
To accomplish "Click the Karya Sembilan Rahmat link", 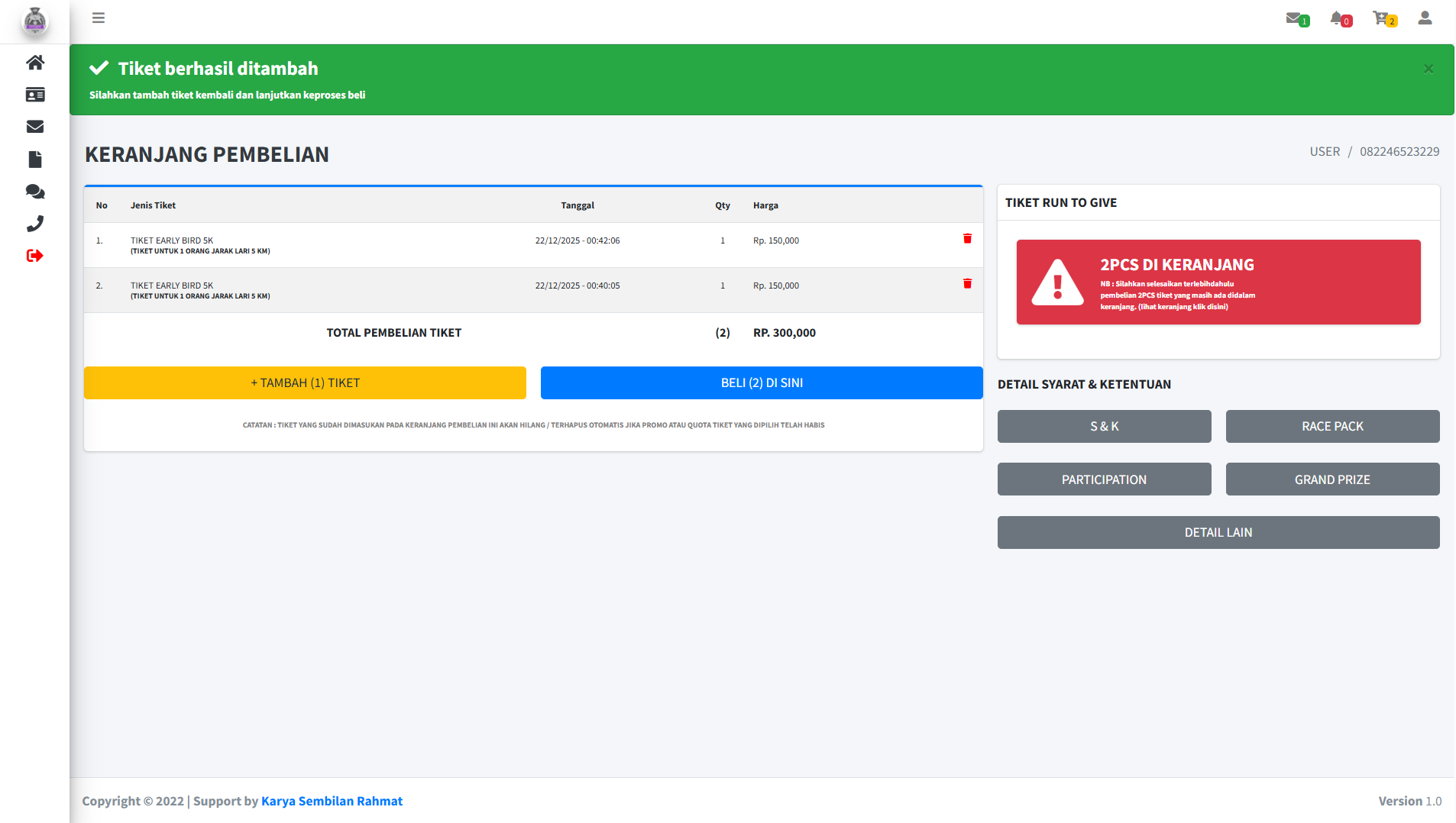I will click(x=332, y=801).
